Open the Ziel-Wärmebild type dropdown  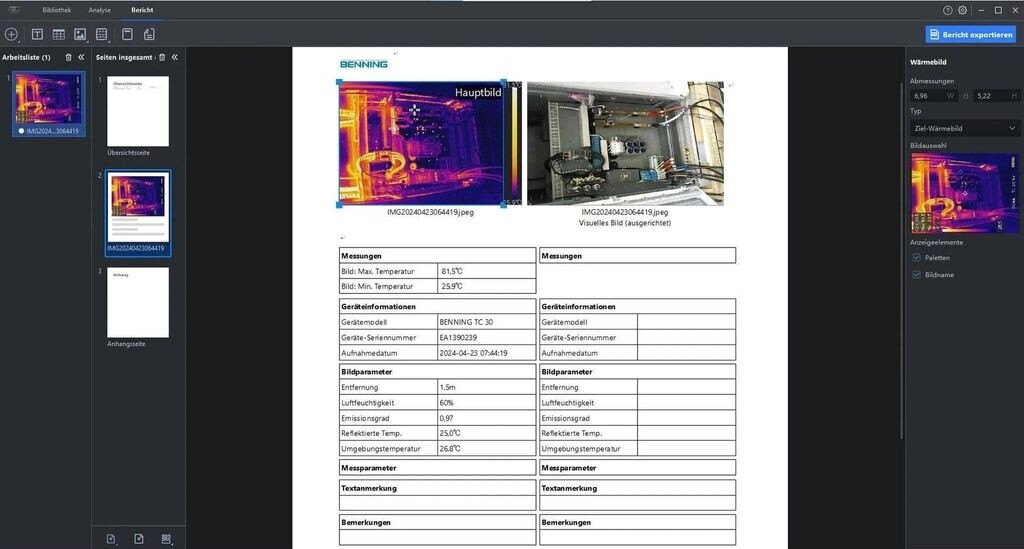(964, 128)
